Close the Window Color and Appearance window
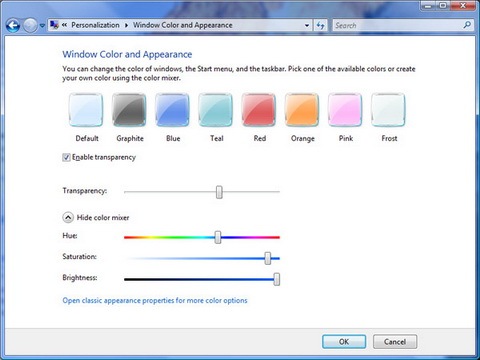Viewport: 480px width, 360px height. click(x=463, y=6)
